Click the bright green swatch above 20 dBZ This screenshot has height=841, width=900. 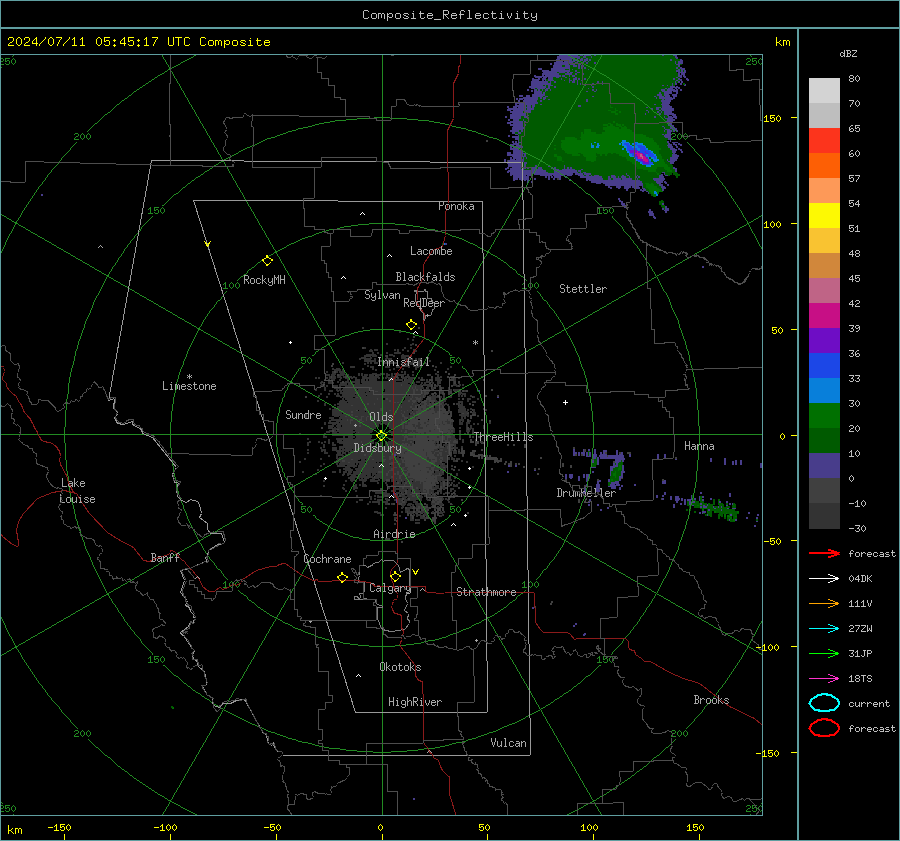[x=824, y=416]
